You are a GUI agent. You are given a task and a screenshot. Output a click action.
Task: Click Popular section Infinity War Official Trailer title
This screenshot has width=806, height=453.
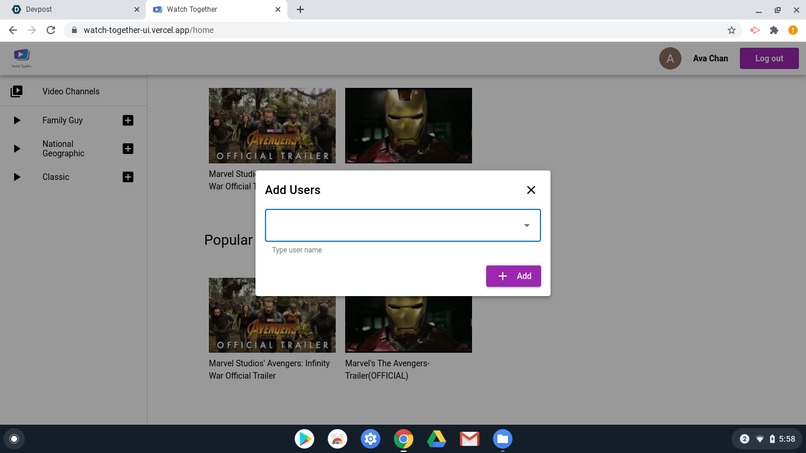(269, 369)
